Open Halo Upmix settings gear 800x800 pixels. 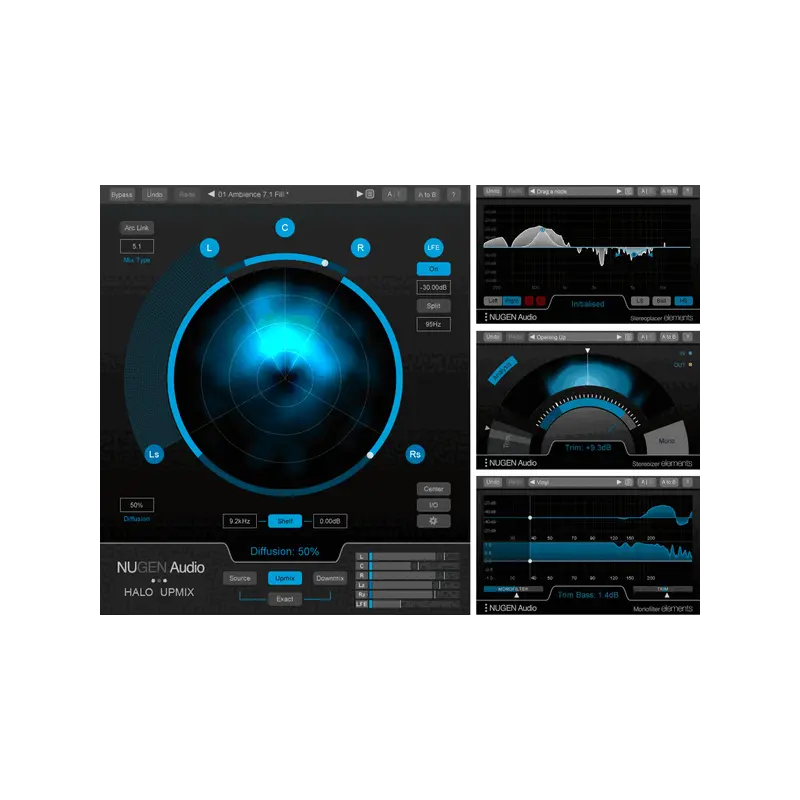click(433, 521)
